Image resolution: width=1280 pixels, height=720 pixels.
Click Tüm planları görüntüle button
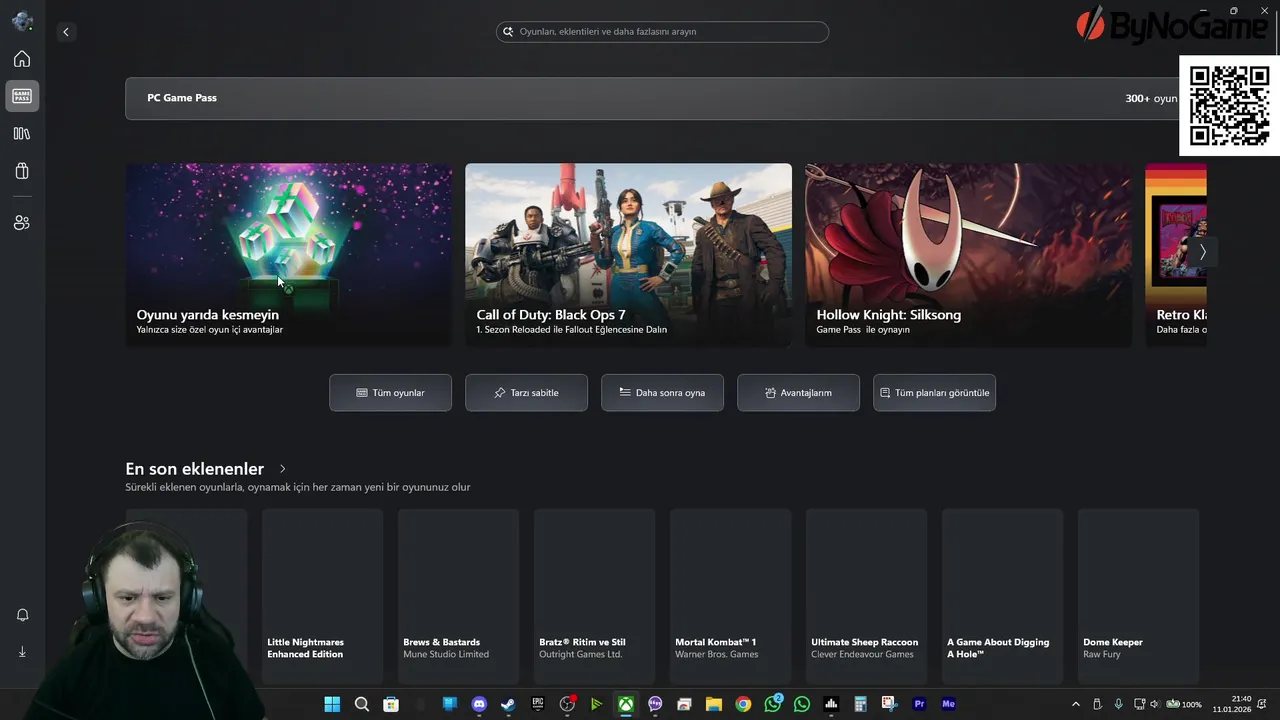[x=934, y=393]
